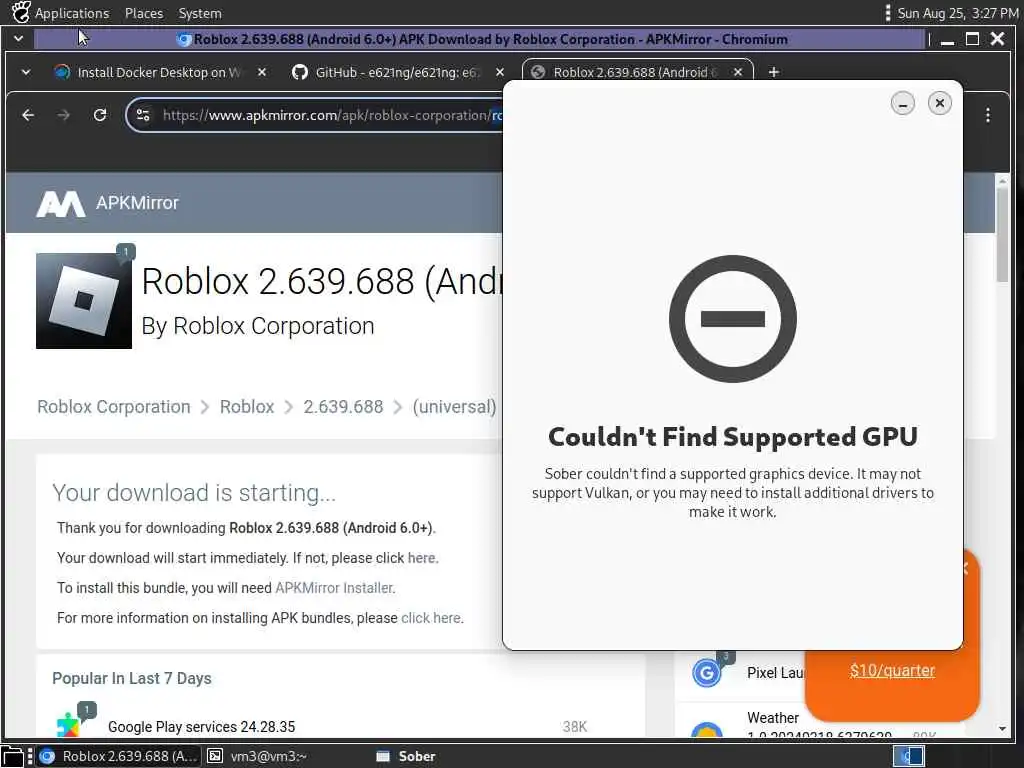1024x768 pixels.
Task: Click the $10/quarter offer link
Action: (x=892, y=671)
